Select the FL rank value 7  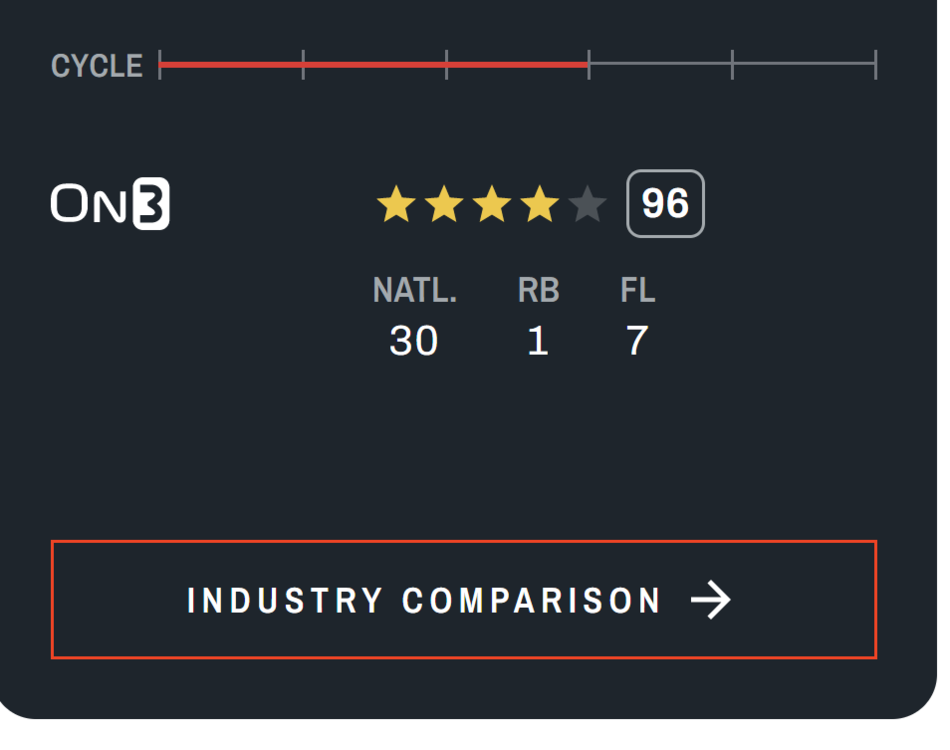637,342
